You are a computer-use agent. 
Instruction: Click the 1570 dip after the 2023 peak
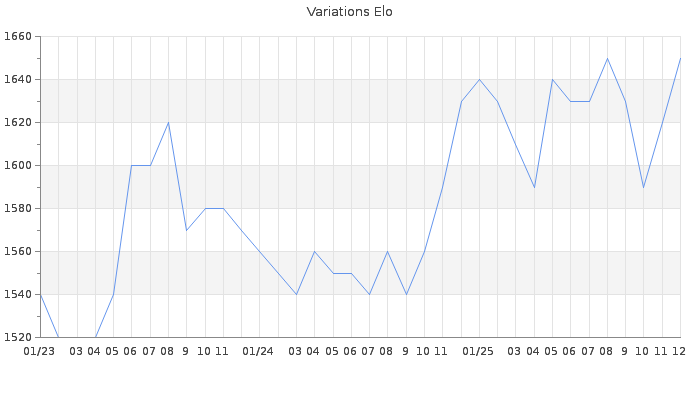[x=186, y=230]
